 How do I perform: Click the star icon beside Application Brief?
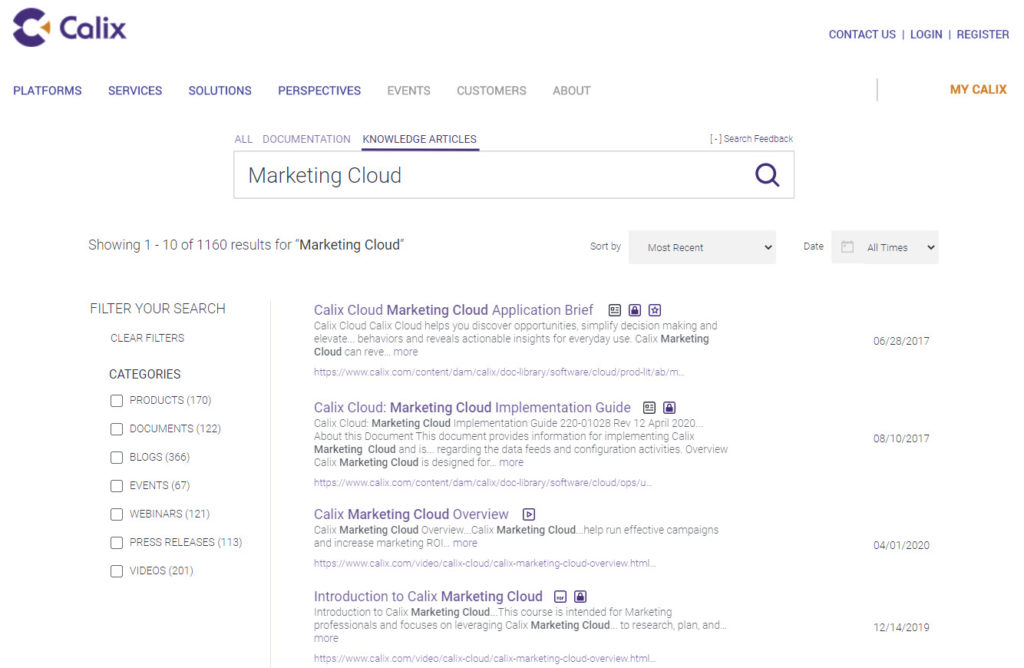(x=655, y=310)
